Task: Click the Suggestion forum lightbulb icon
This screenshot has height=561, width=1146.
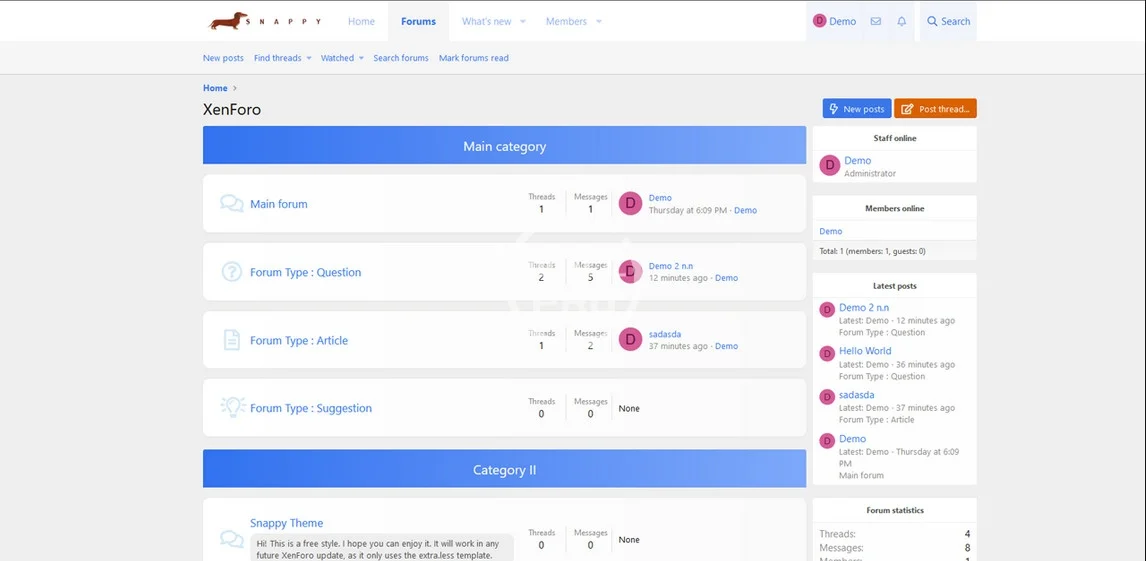Action: (232, 408)
